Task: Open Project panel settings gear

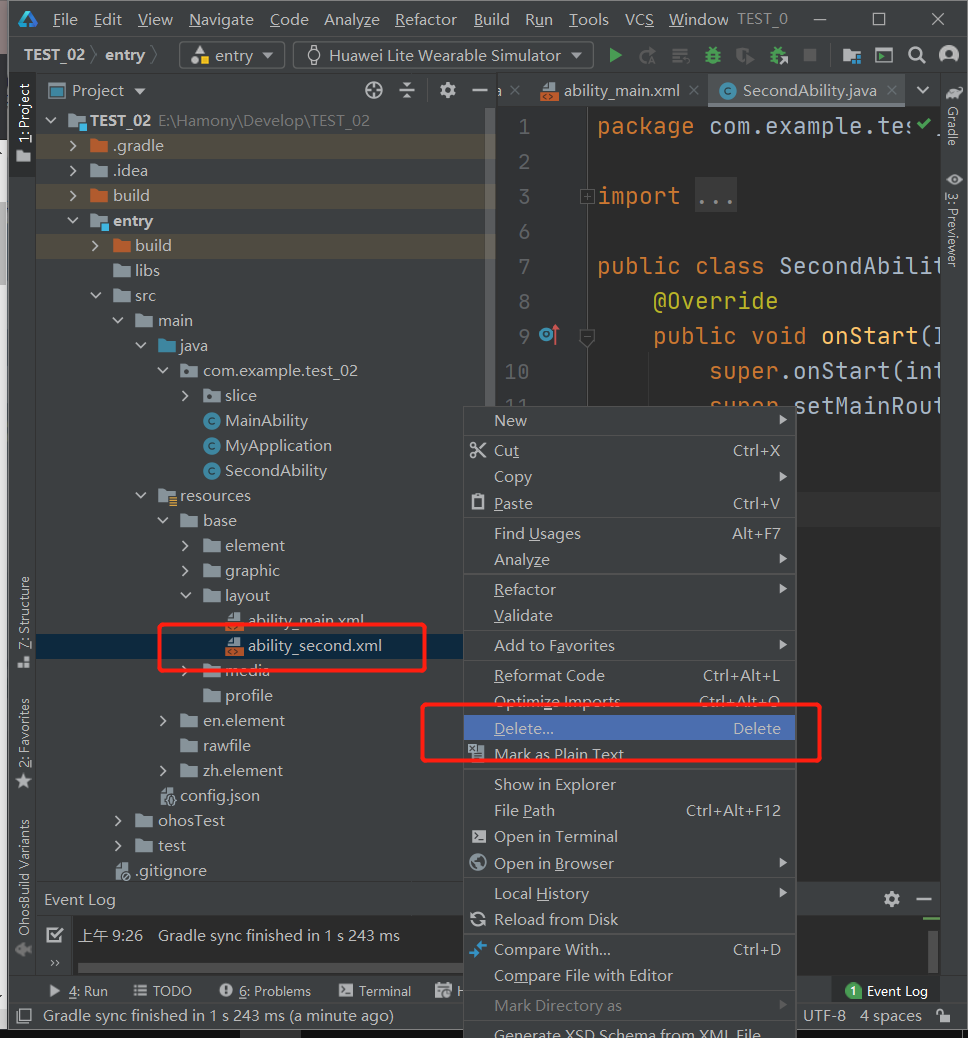Action: 448,90
